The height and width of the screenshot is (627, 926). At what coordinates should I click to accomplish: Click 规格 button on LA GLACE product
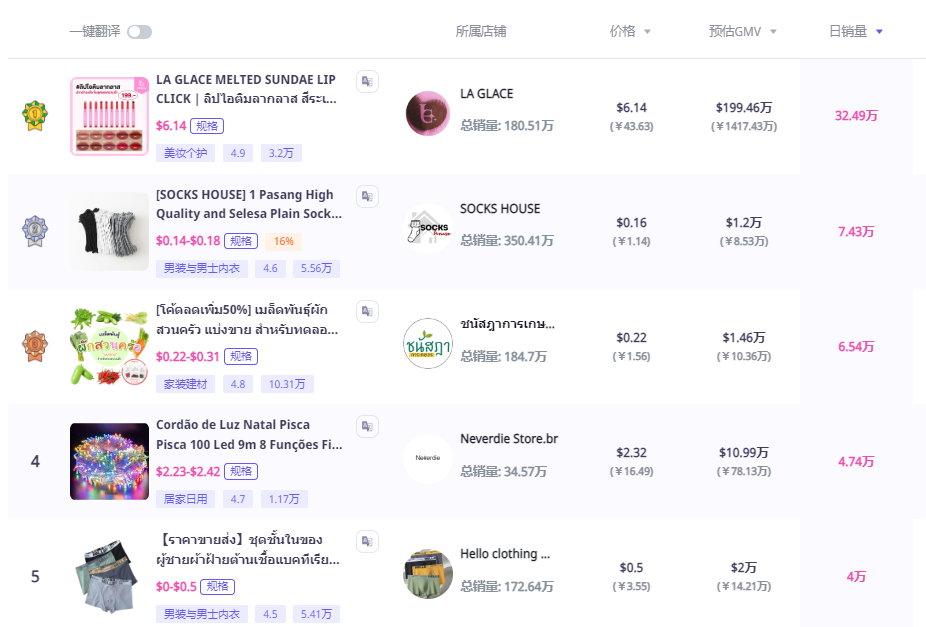click(x=207, y=126)
